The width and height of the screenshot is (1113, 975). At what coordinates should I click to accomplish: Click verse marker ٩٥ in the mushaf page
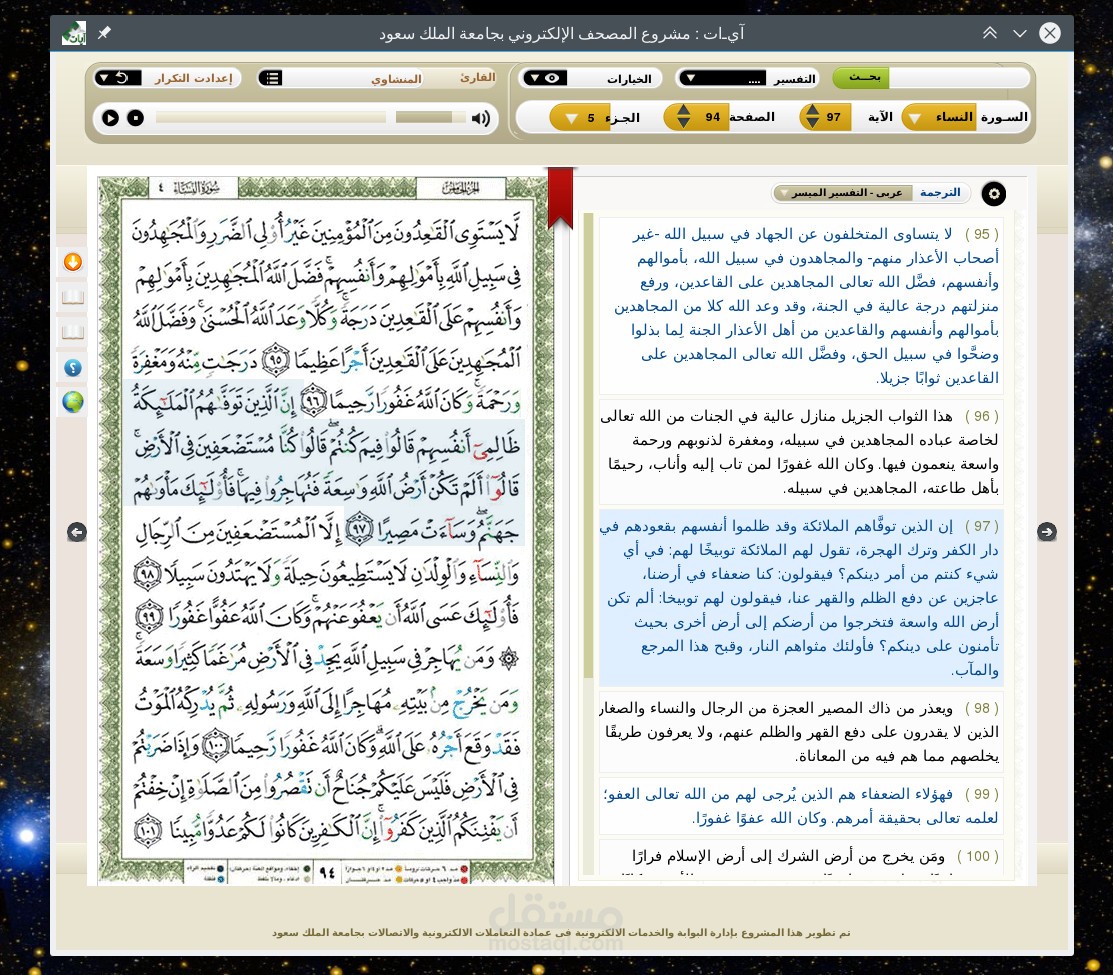[x=276, y=360]
